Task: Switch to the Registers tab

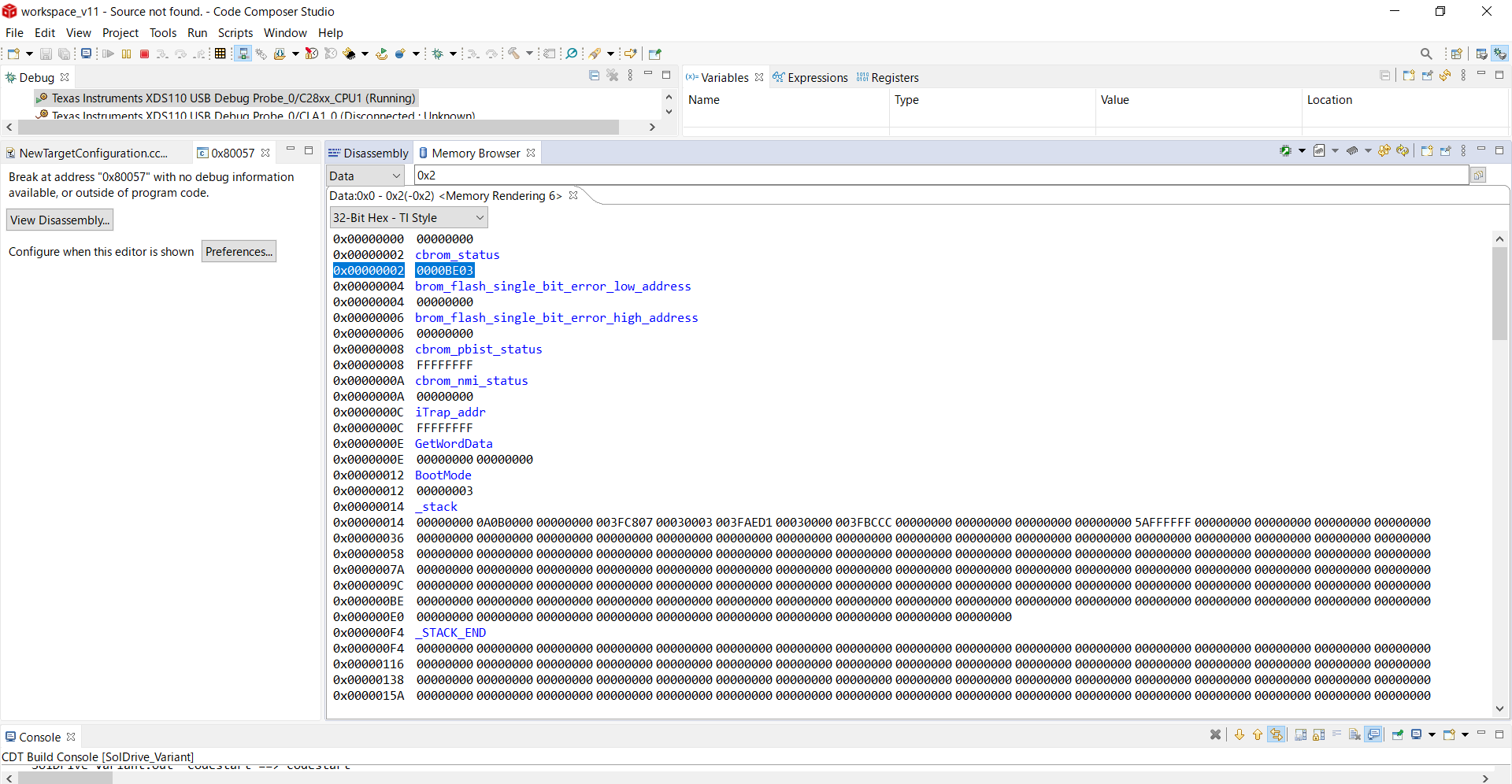Action: pos(888,78)
